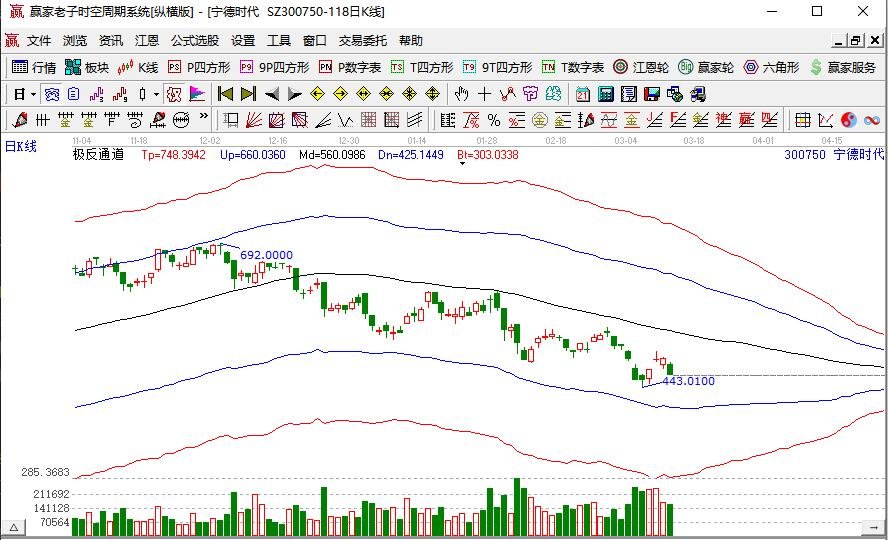Click the yin-yang symbol icon

pyautogui.click(x=849, y=120)
